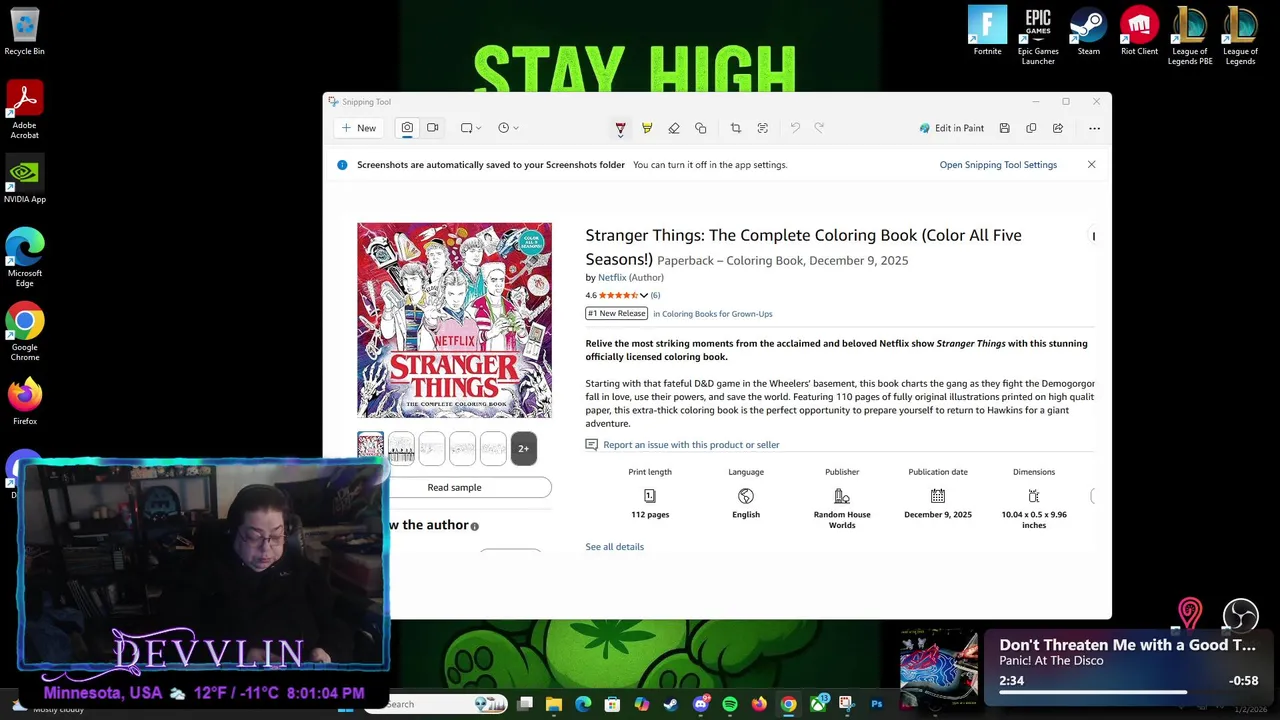Click the See all details link

(614, 547)
